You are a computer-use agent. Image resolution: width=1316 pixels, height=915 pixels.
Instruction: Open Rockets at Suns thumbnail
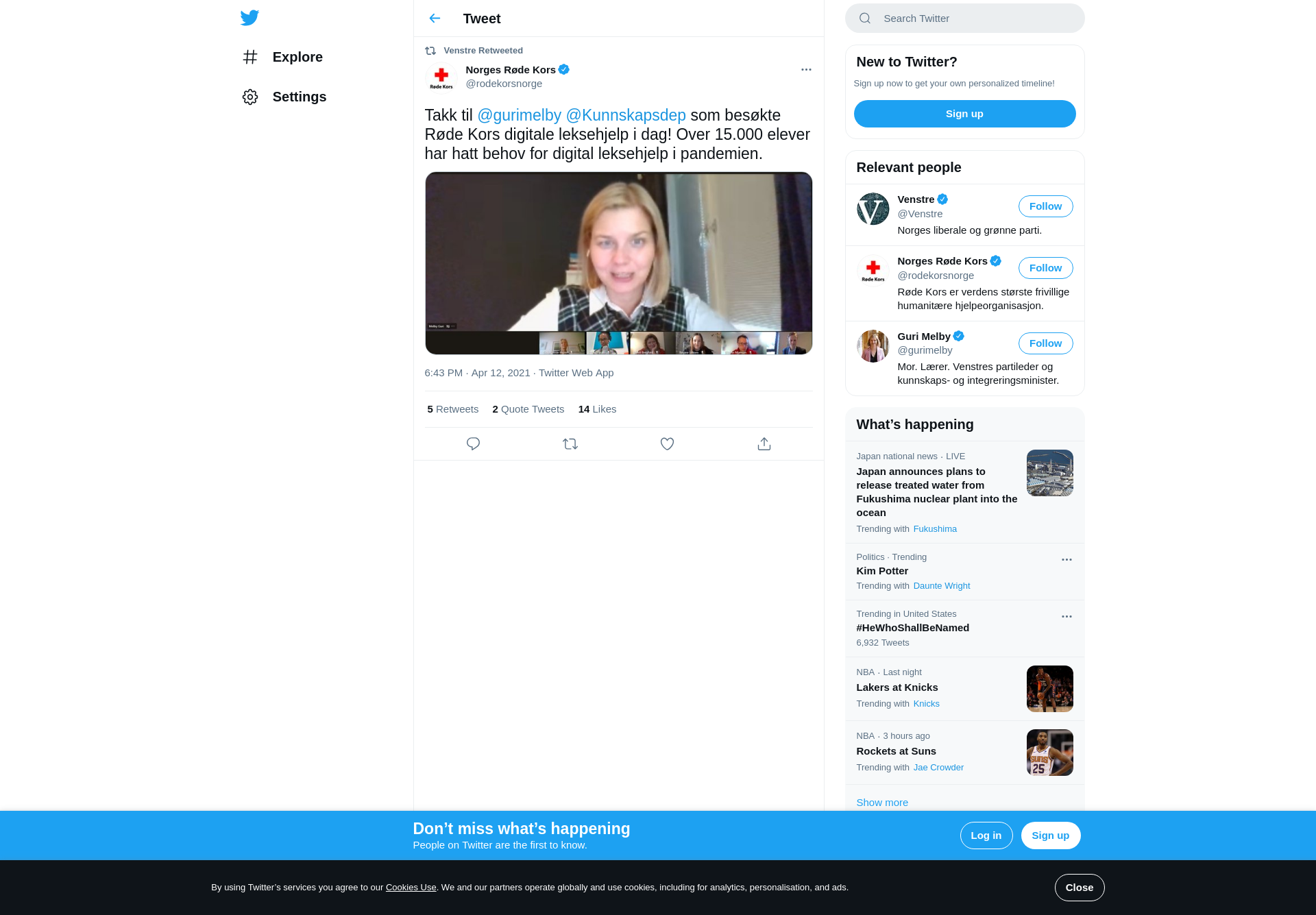tap(1049, 753)
